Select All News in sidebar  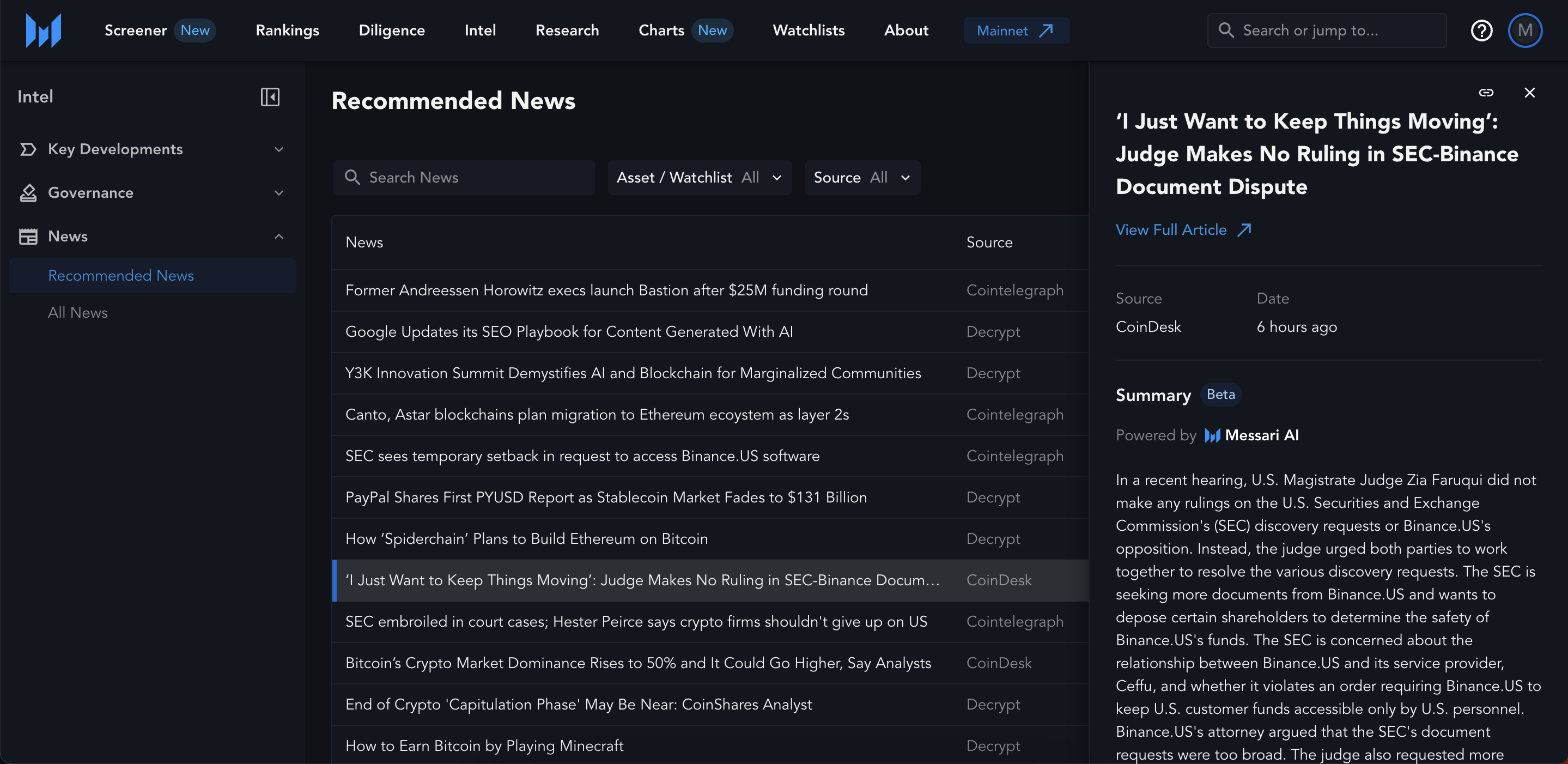[x=78, y=312]
